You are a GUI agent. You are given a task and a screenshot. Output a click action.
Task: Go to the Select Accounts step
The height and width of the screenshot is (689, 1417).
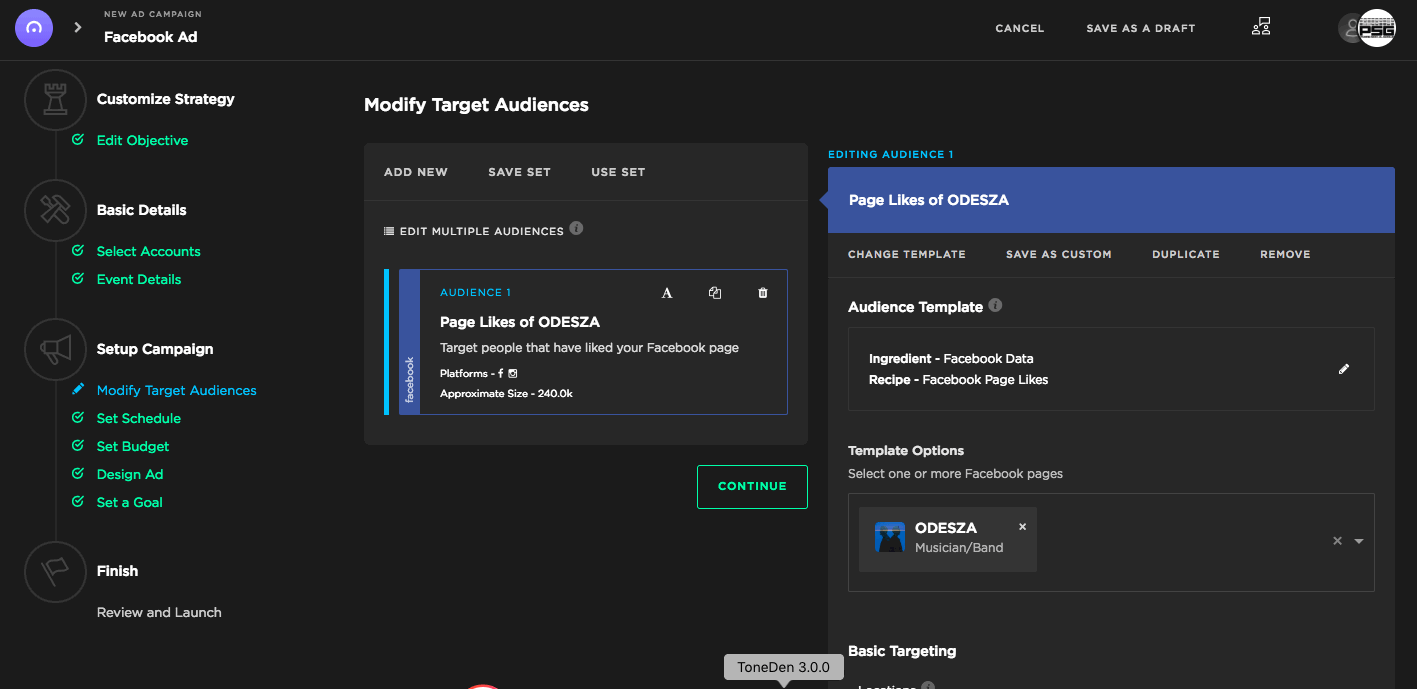pos(149,251)
